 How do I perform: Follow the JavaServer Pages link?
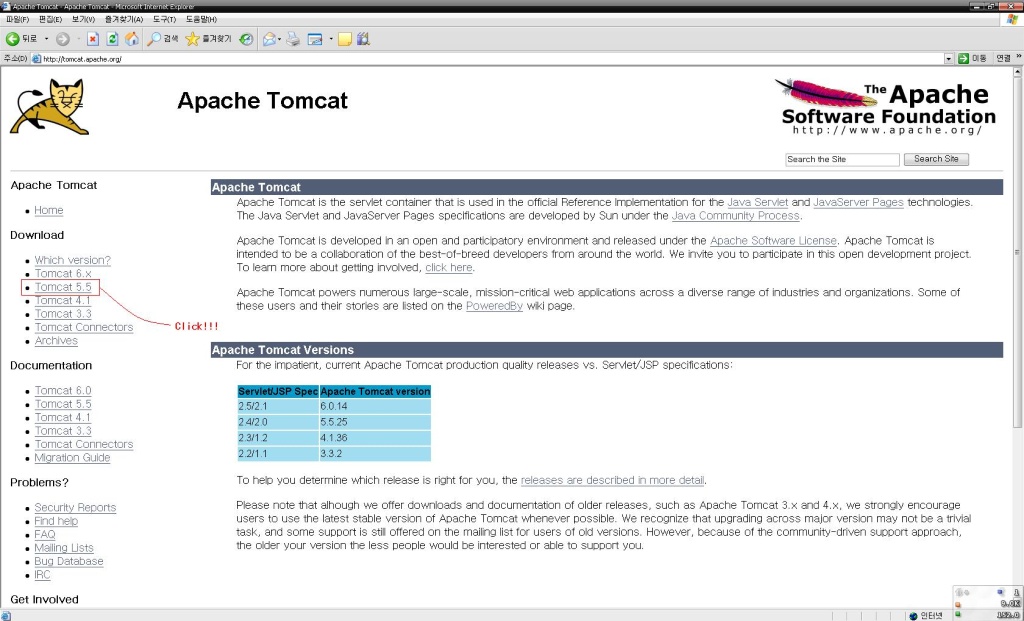click(858, 202)
